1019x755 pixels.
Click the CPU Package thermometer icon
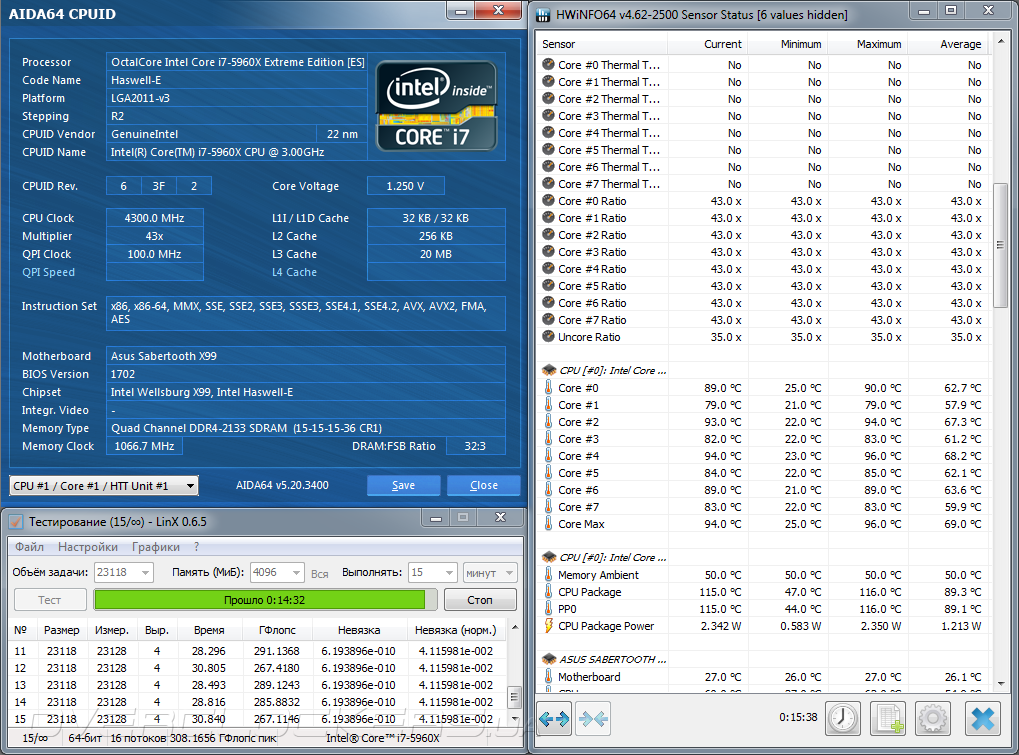548,592
